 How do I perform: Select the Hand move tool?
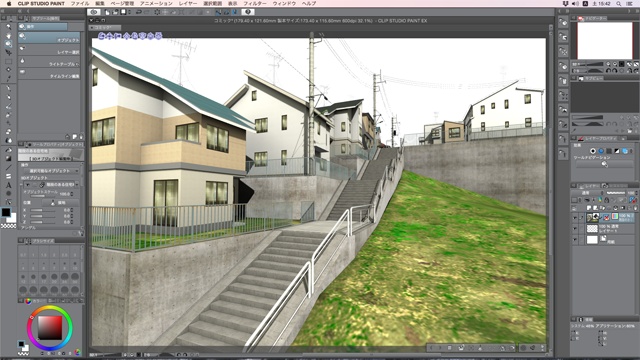pyautogui.click(x=8, y=36)
